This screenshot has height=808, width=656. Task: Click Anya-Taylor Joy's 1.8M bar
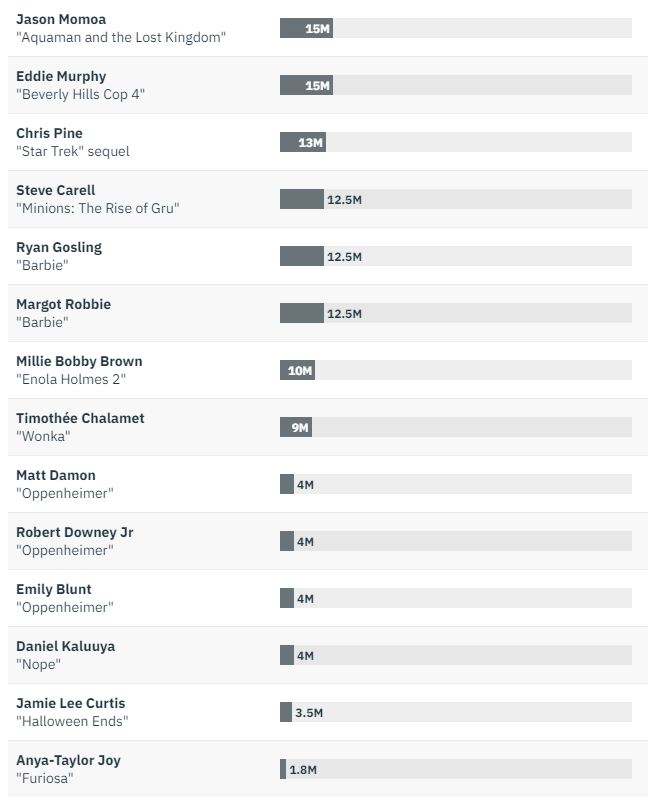tap(283, 770)
